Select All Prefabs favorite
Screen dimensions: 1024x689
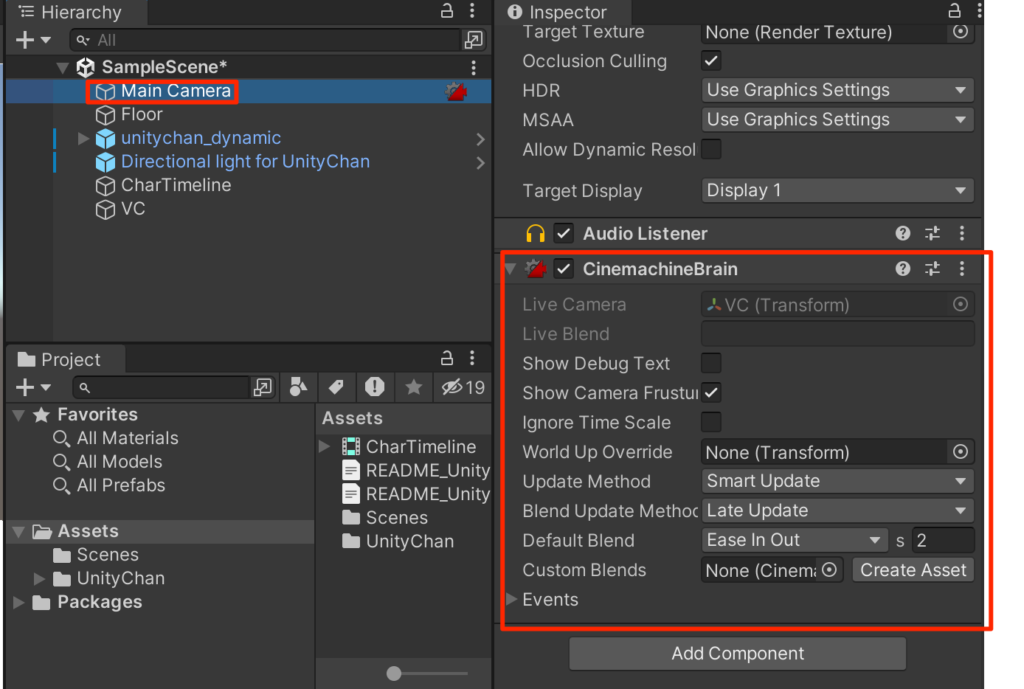(121, 485)
